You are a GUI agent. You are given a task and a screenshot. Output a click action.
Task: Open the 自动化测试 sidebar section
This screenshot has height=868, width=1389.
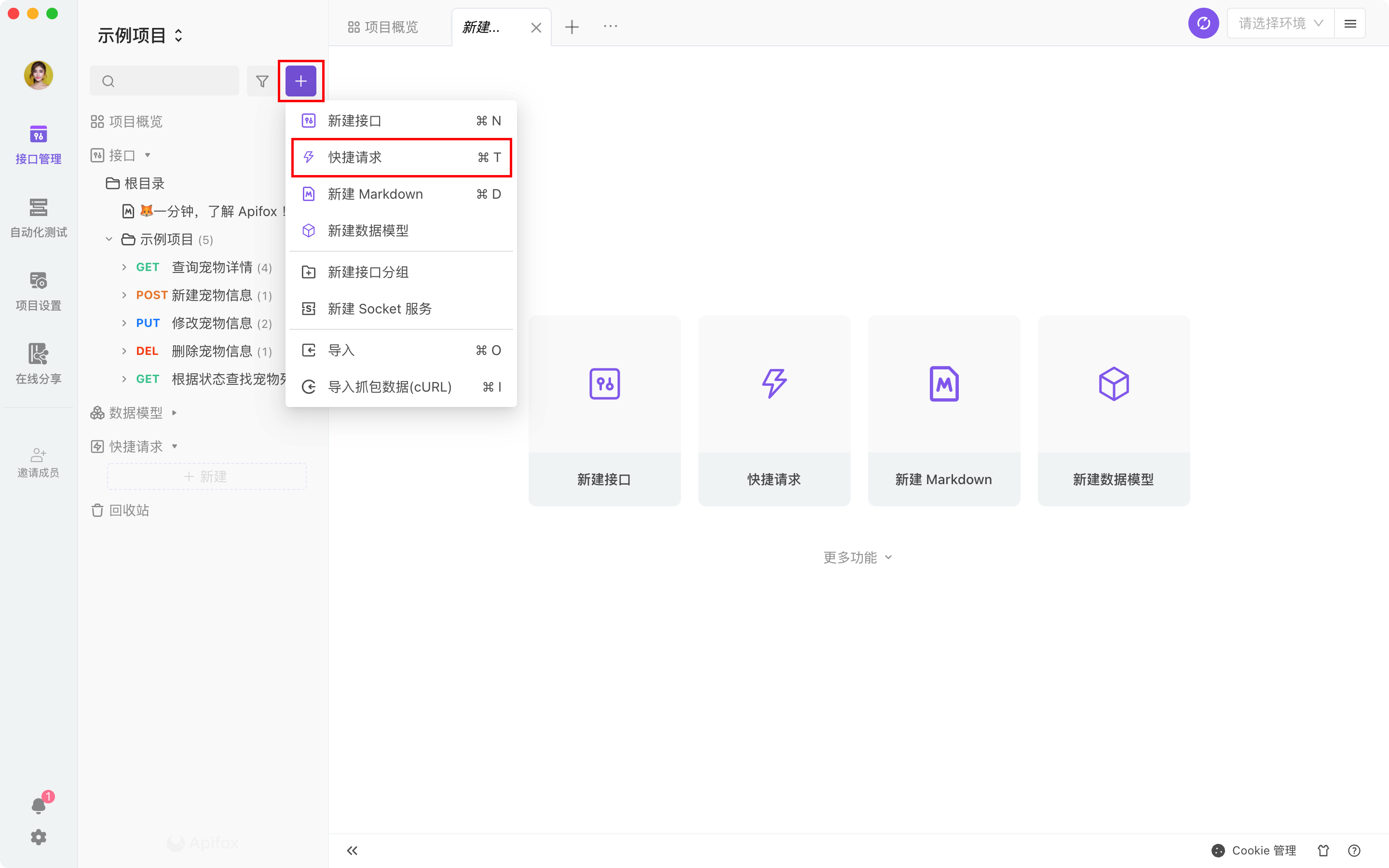(39, 217)
